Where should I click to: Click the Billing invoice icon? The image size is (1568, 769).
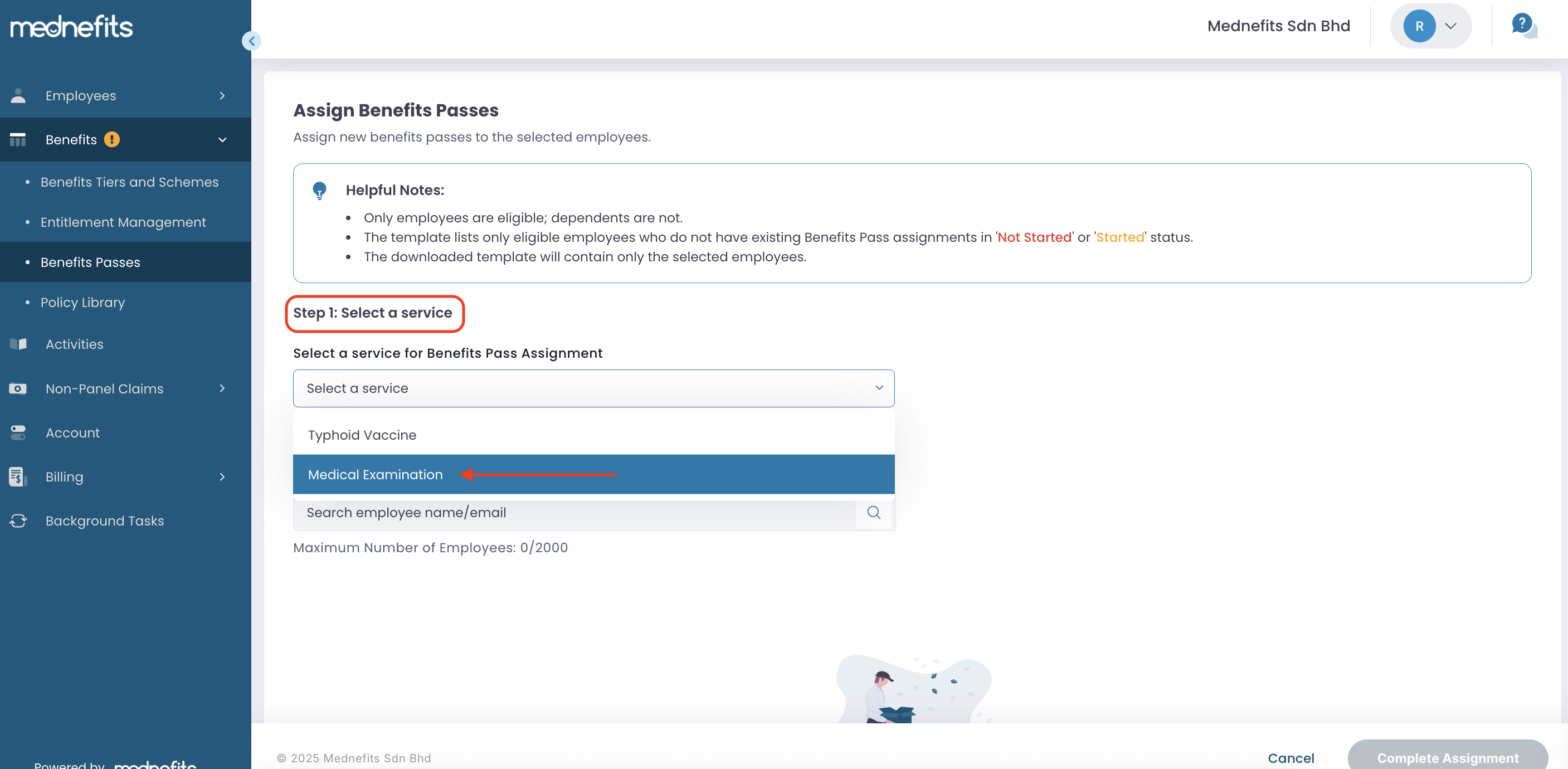[x=18, y=477]
